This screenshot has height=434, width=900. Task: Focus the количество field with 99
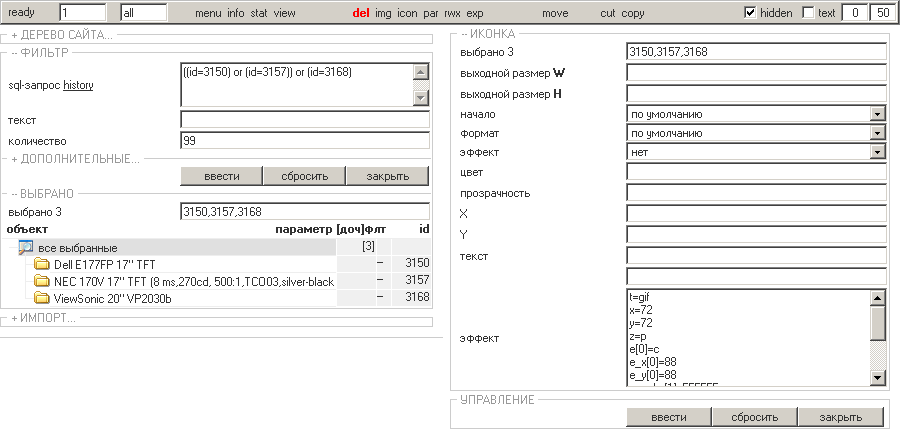[x=305, y=141]
